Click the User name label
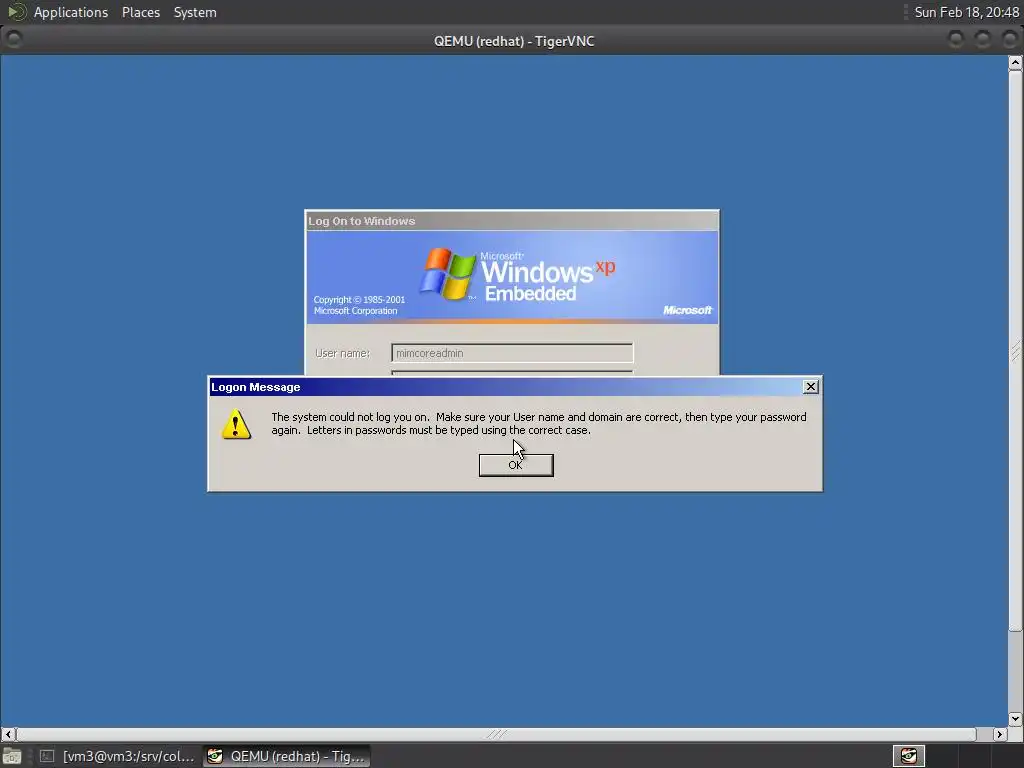The width and height of the screenshot is (1024, 768). (342, 353)
